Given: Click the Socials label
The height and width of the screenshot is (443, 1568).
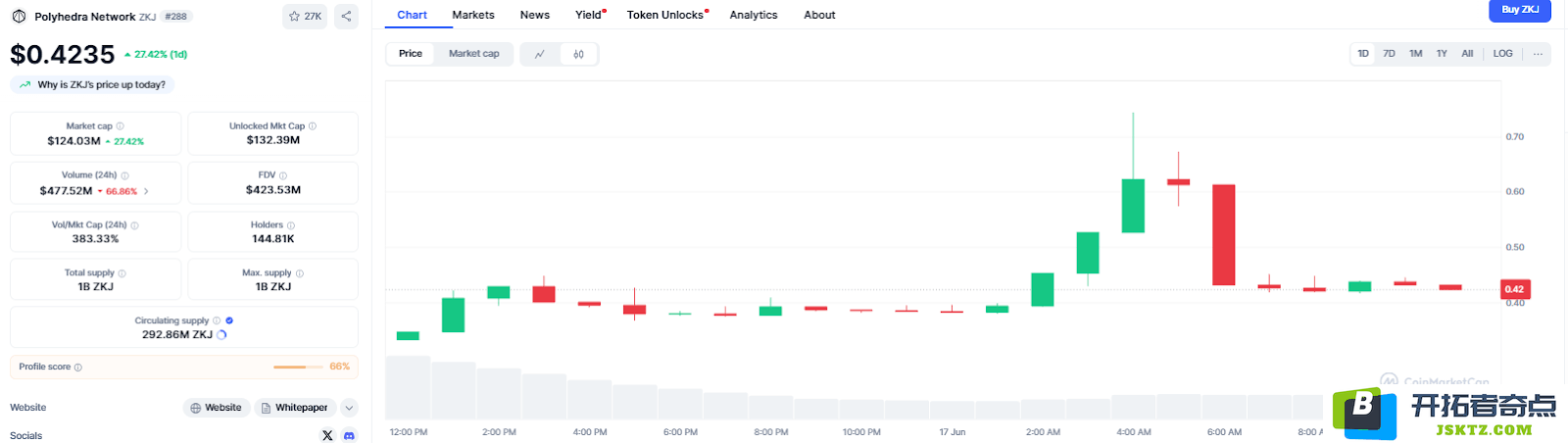Looking at the screenshot, I should click(26, 436).
